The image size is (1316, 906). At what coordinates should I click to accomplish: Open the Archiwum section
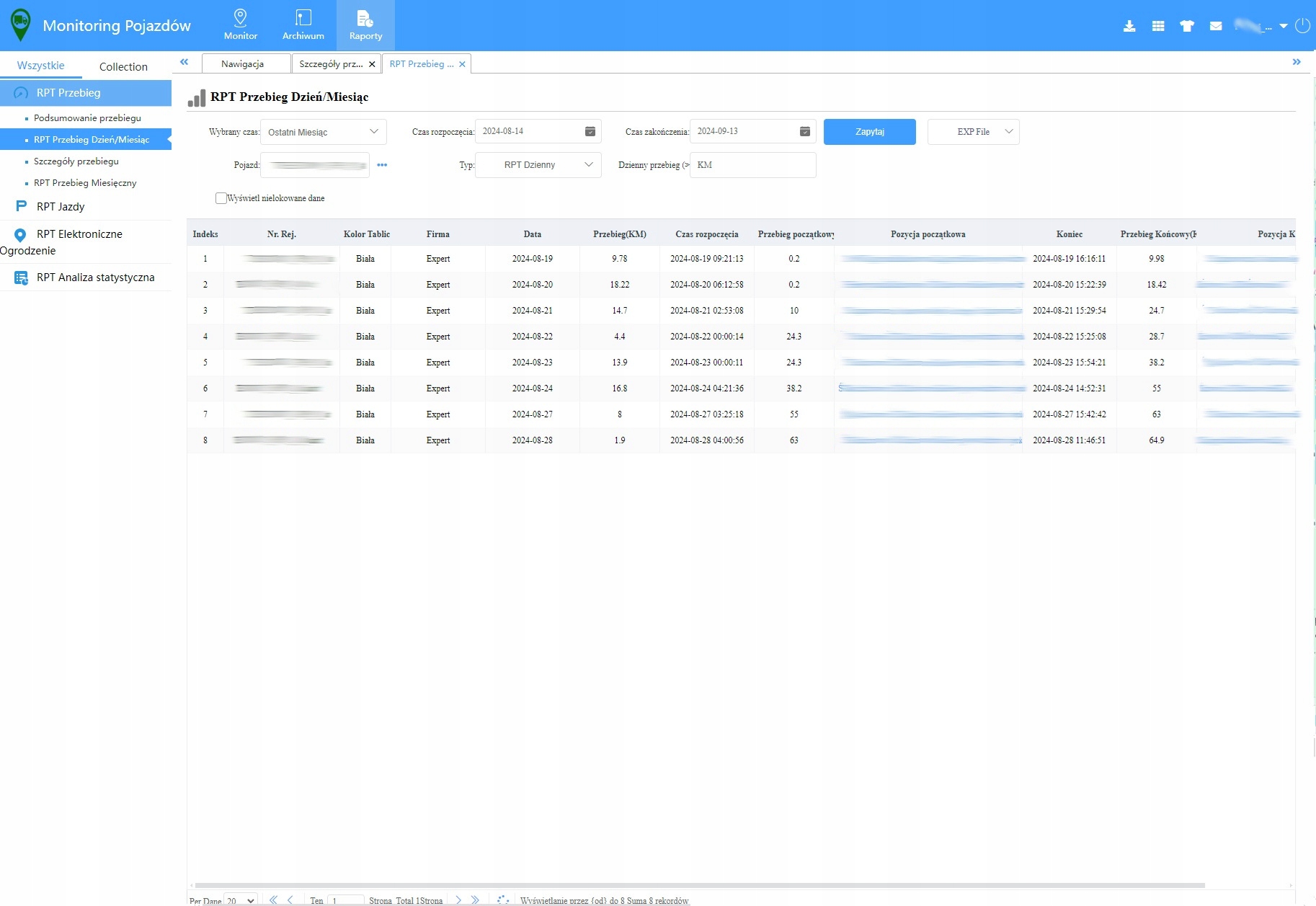coord(303,25)
